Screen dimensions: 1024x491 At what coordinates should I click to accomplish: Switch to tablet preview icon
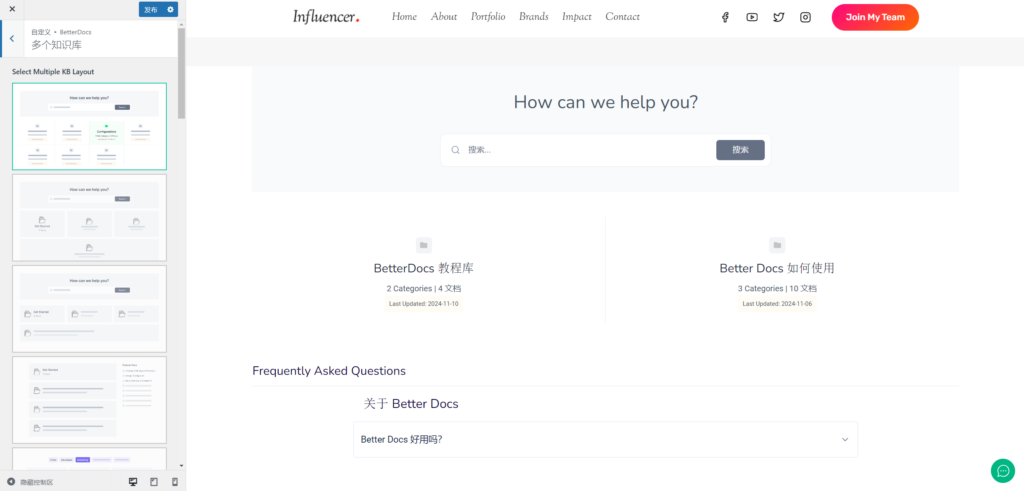point(154,482)
